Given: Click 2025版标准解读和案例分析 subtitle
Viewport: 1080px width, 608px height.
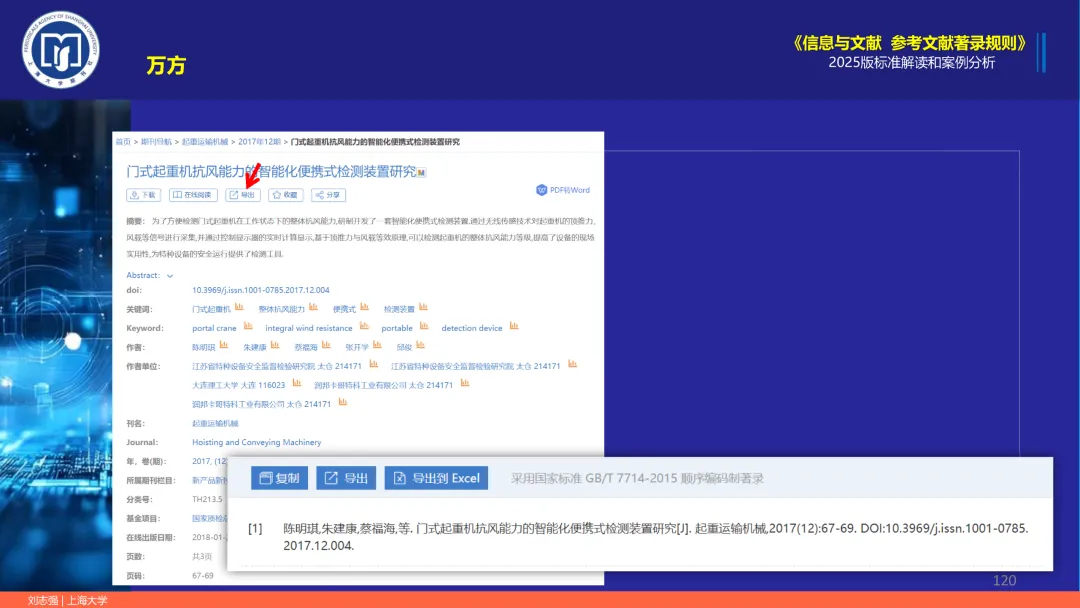Looking at the screenshot, I should pos(911,63).
